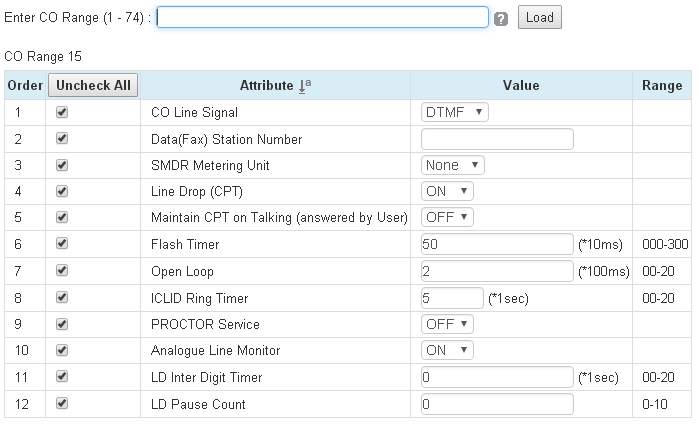Toggle the PROCTOR Service checkbox
The height and width of the screenshot is (430, 699).
[62, 324]
